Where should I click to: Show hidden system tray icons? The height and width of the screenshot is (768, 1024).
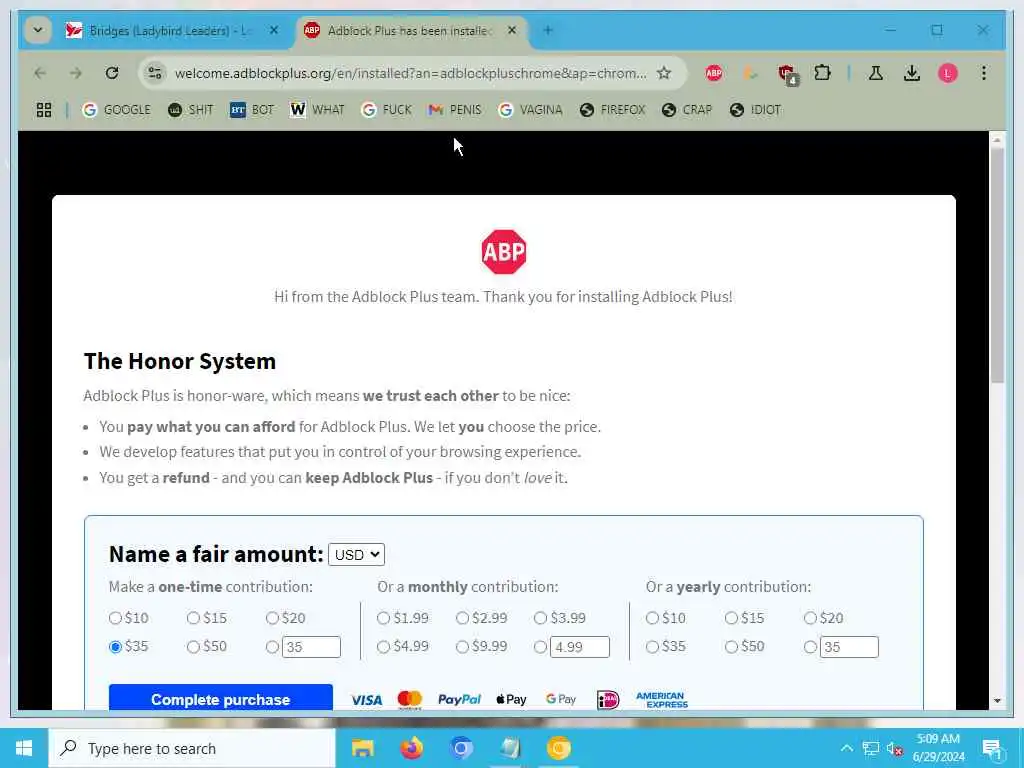846,748
